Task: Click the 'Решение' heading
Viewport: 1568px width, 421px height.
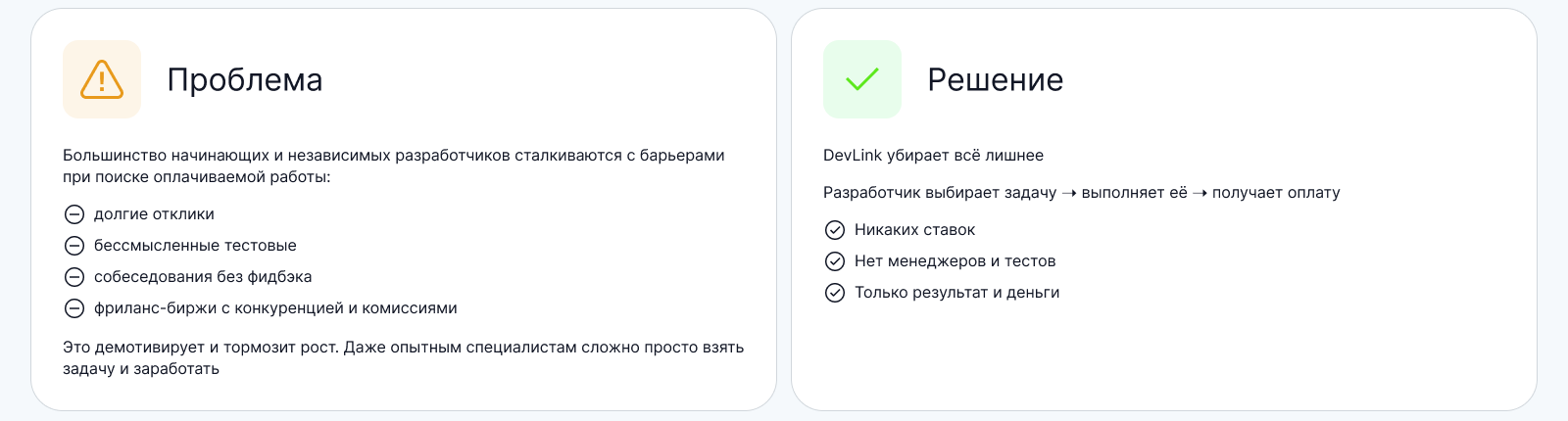Action: [996, 80]
